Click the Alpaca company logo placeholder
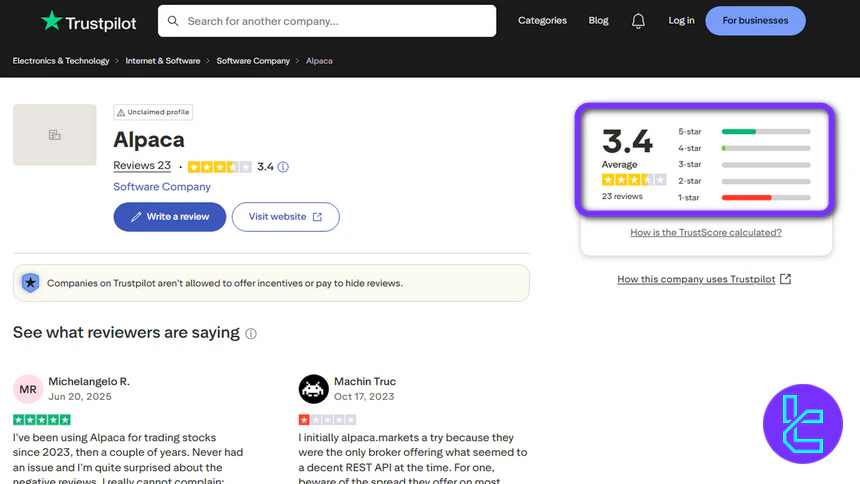 [x=55, y=135]
